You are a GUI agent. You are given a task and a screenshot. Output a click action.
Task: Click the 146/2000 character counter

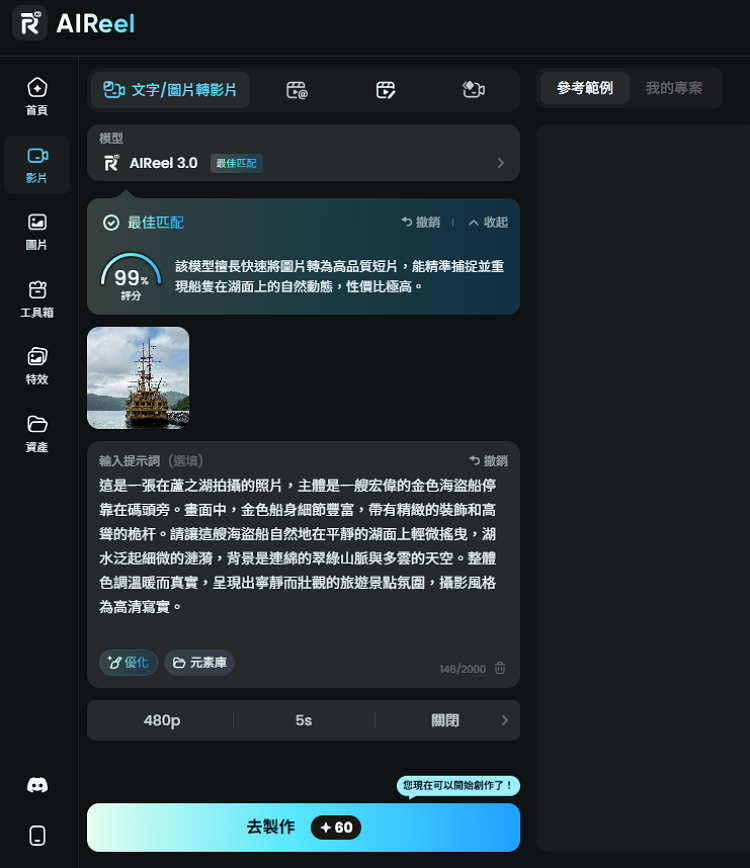tap(463, 669)
